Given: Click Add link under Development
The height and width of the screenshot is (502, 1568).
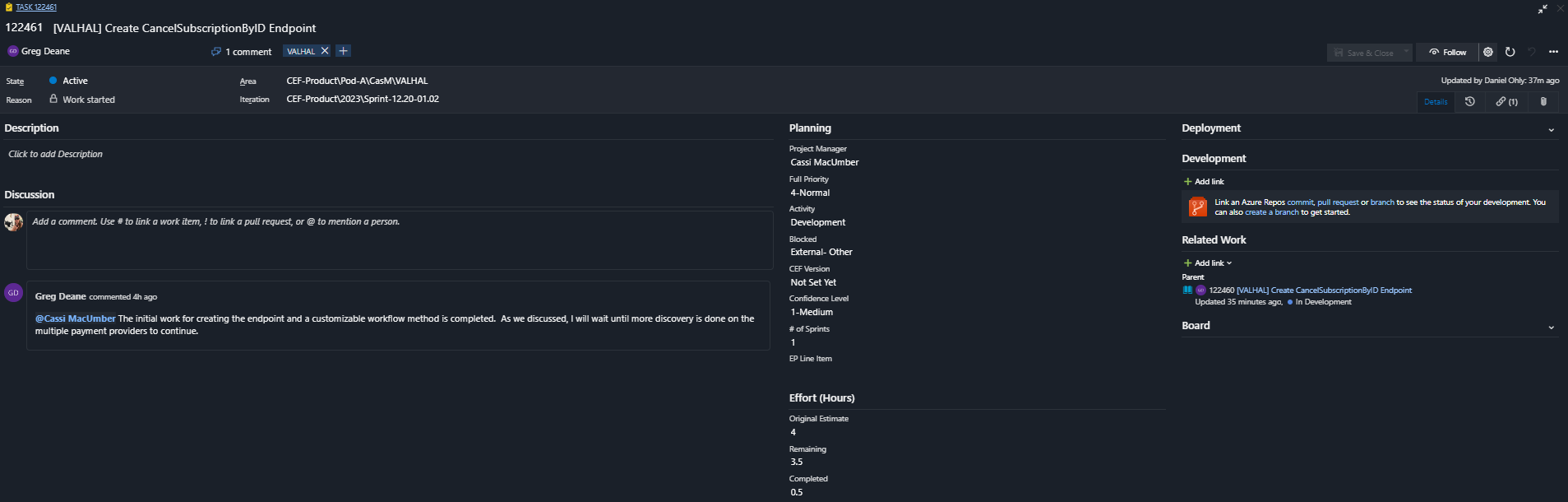Looking at the screenshot, I should [1204, 181].
